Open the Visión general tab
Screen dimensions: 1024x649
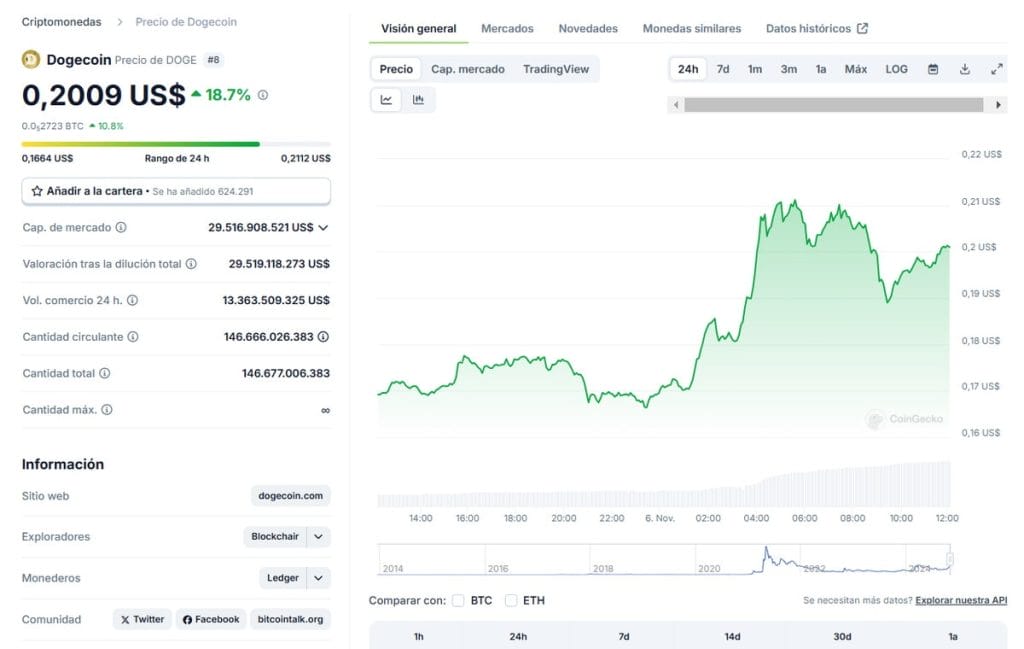tap(419, 29)
